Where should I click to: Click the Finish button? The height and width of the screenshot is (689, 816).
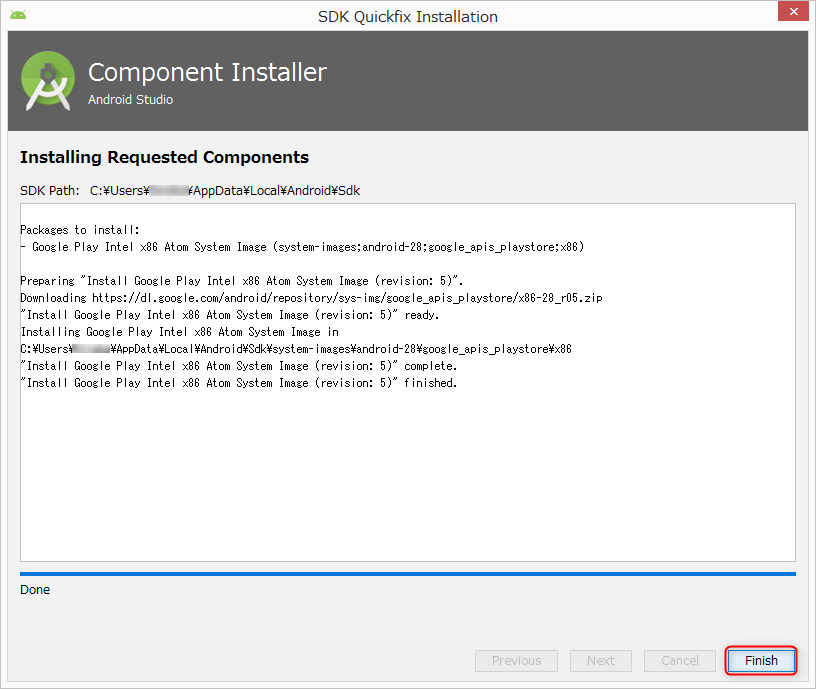761,660
